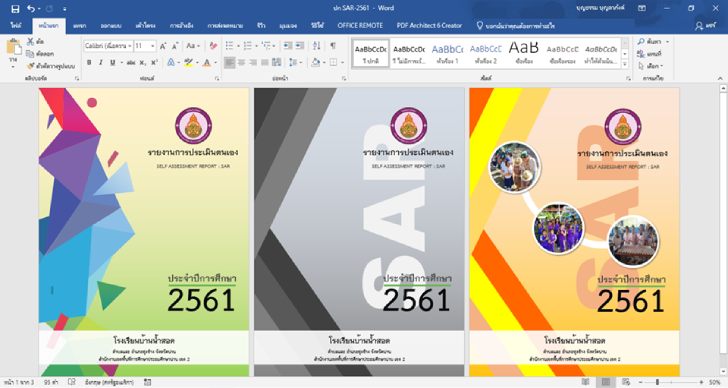The image size is (728, 388).
Task: Switch to the Design tab
Action: [111, 26]
